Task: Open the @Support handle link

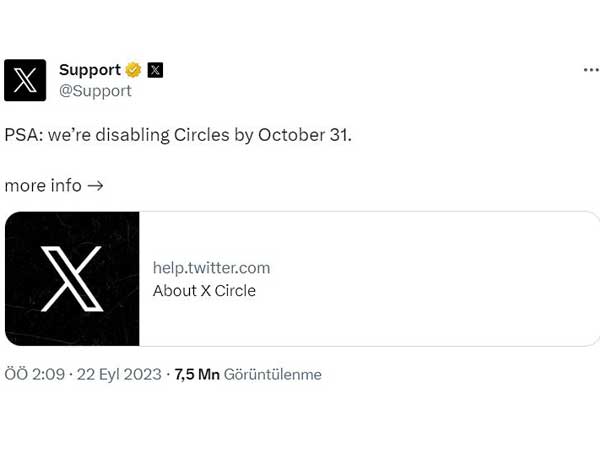Action: point(95,91)
